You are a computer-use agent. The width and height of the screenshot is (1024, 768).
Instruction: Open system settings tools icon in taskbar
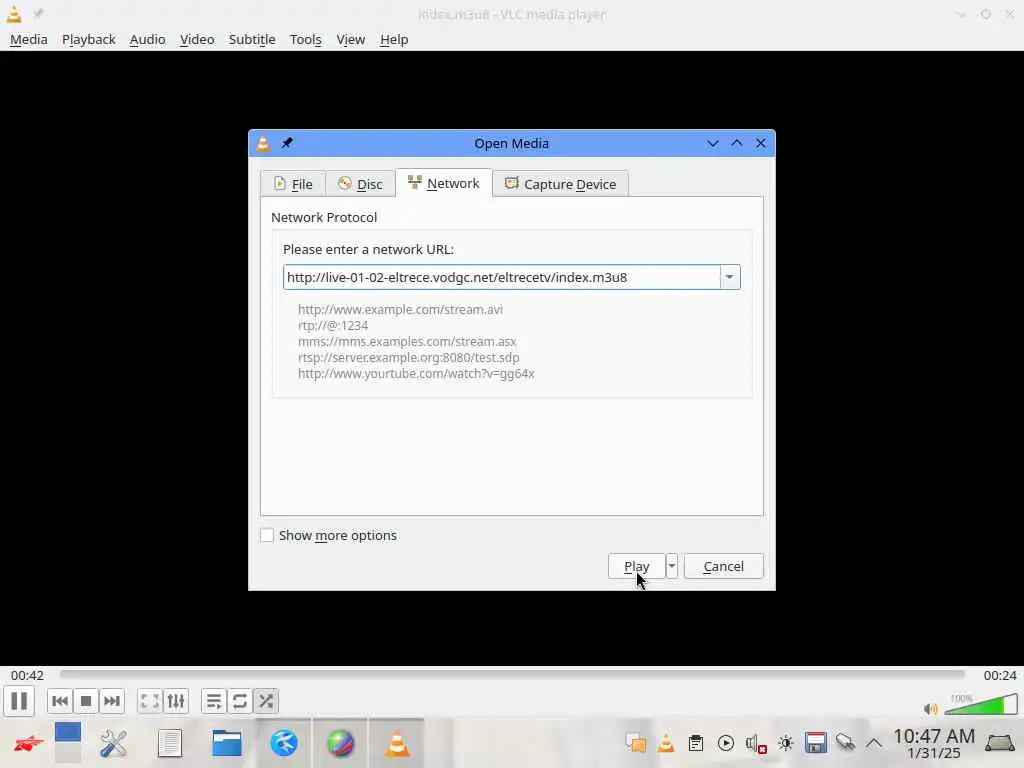[x=113, y=743]
